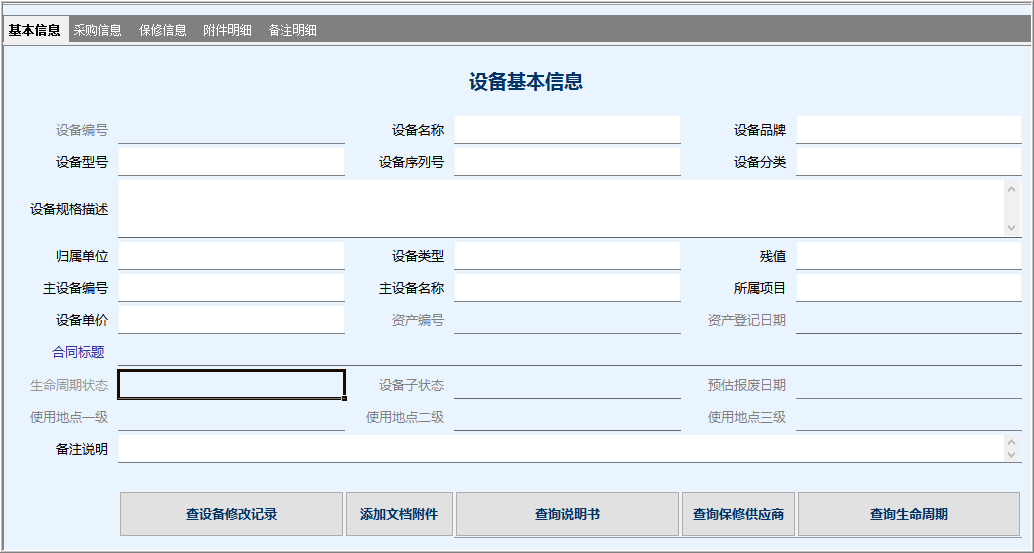Focus the 设备分类 input field
The image size is (1034, 553).
909,161
